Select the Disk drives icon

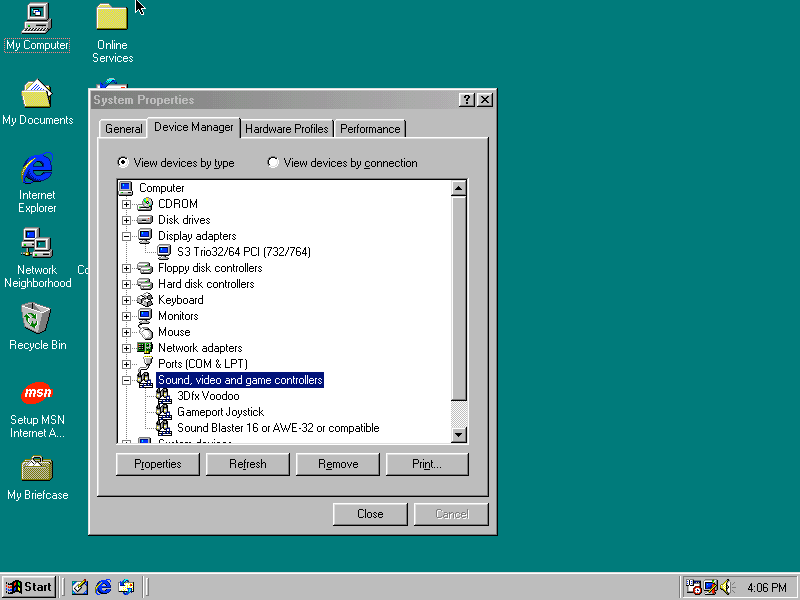145,220
